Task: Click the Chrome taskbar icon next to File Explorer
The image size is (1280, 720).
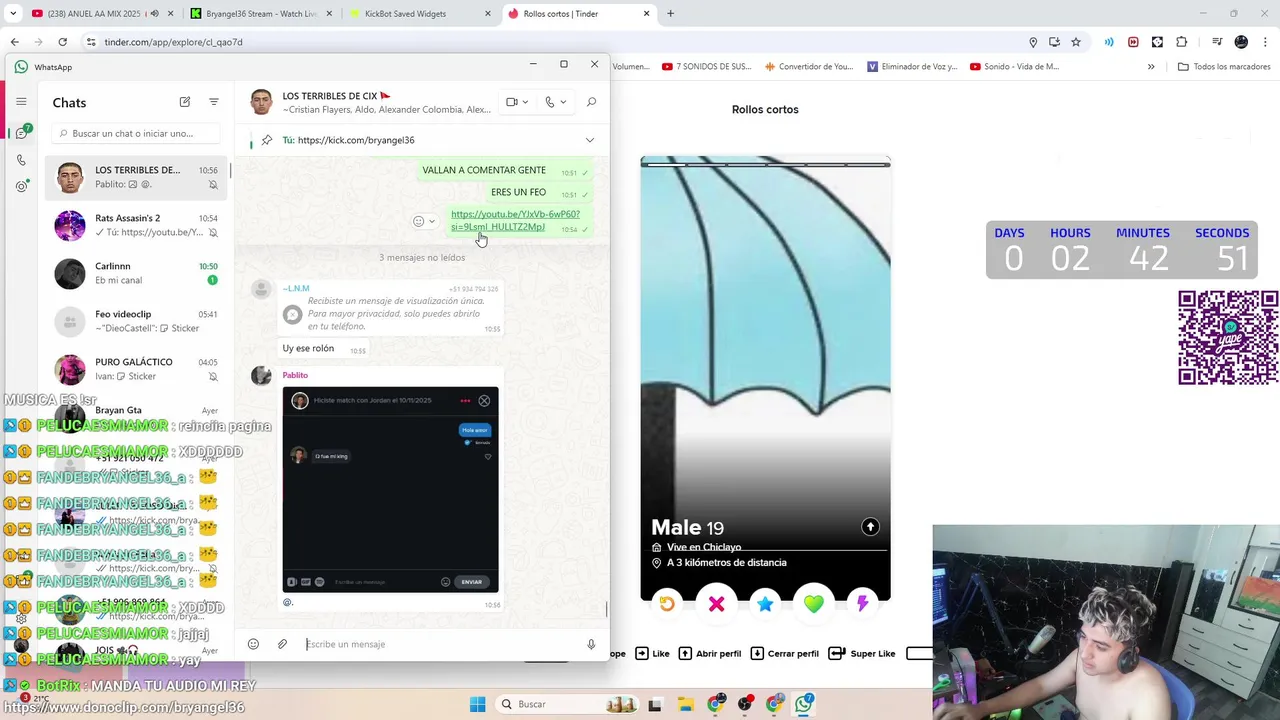Action: (x=715, y=704)
